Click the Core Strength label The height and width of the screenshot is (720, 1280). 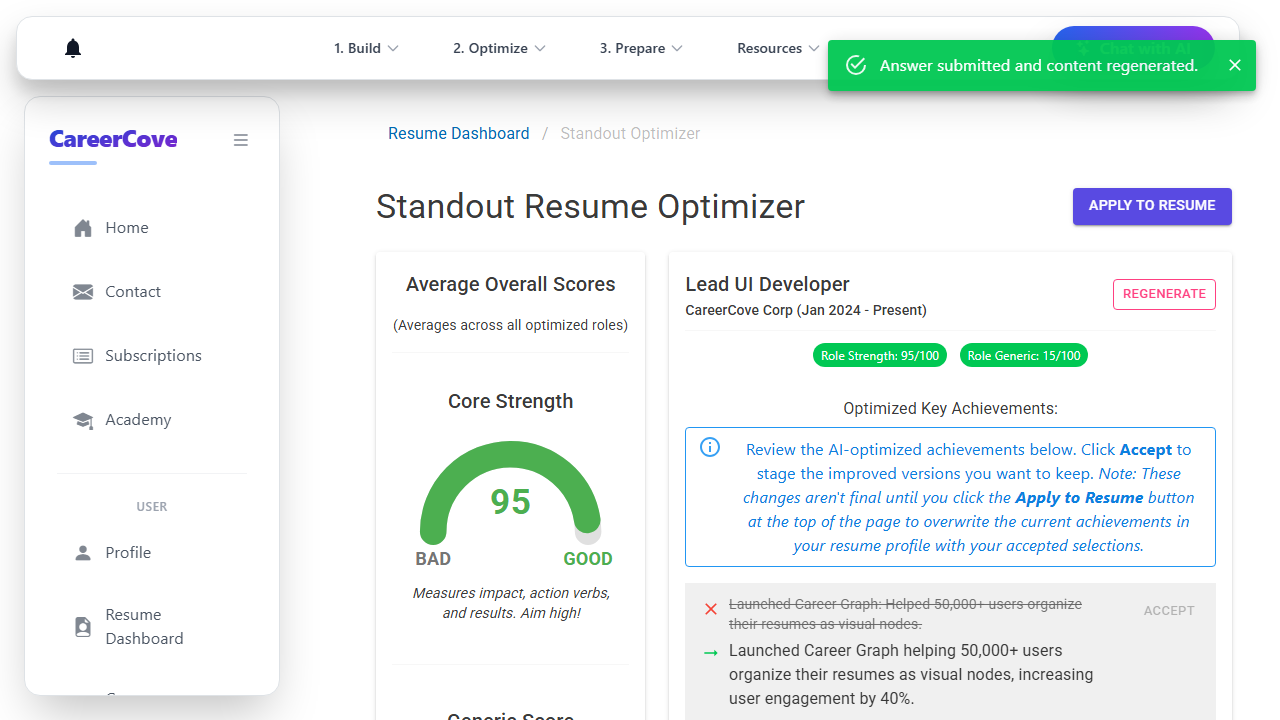[511, 401]
